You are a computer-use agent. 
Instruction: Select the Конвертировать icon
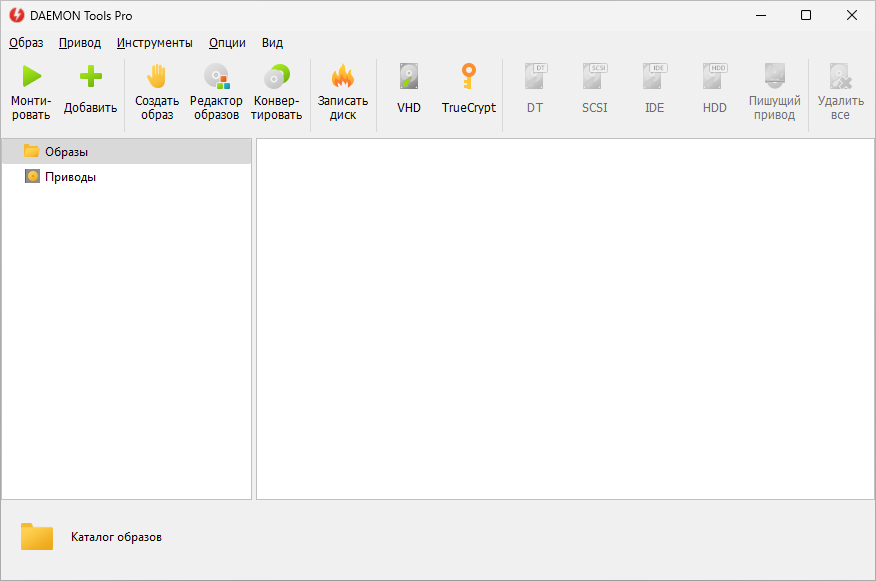point(276,90)
